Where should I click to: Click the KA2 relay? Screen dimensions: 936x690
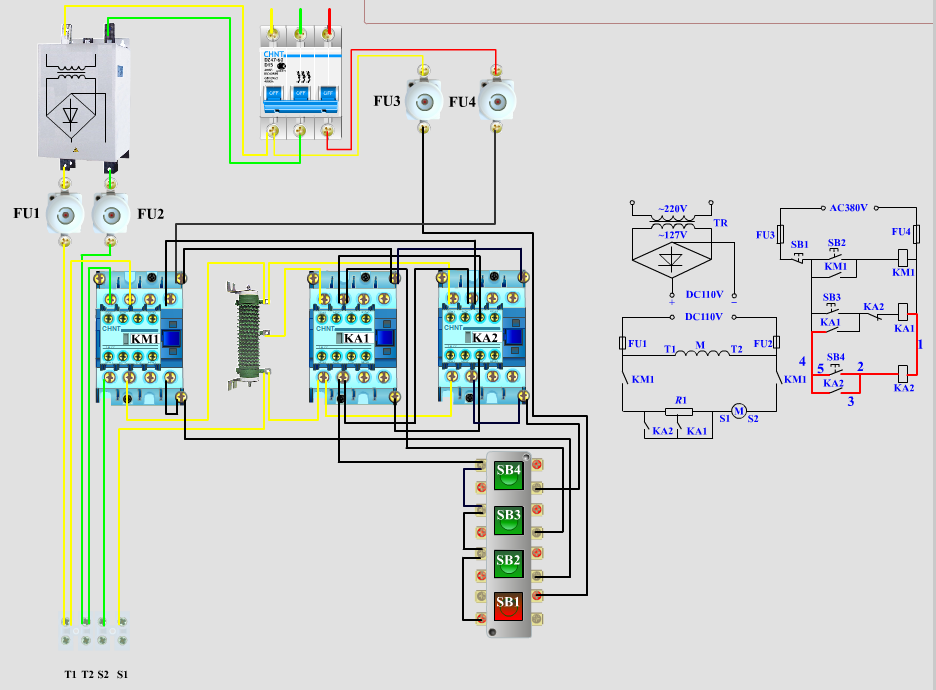(x=481, y=338)
